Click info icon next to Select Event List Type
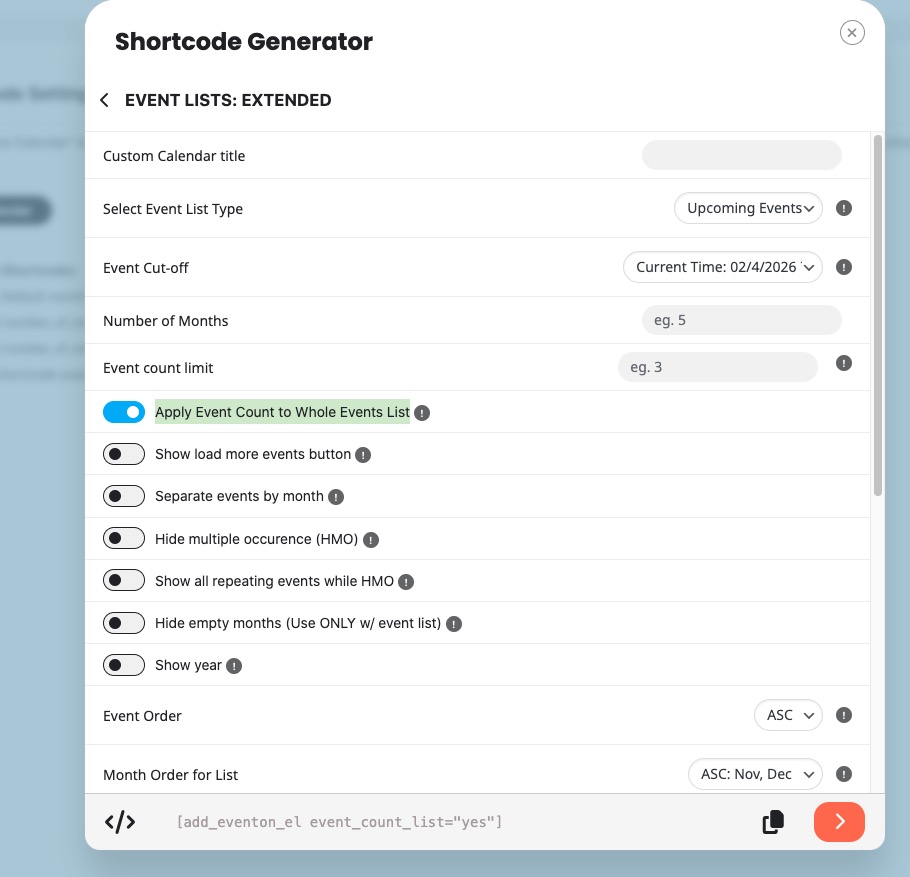The height and width of the screenshot is (877, 910). tap(844, 209)
